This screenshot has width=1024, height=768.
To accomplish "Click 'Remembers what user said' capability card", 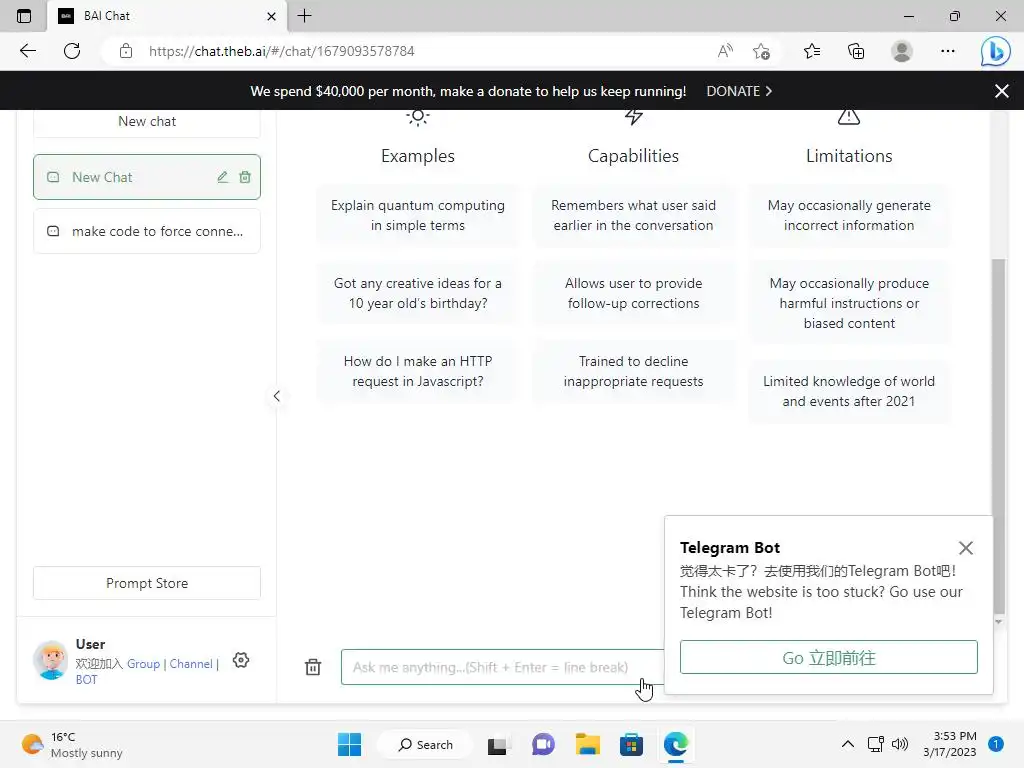I will (633, 215).
